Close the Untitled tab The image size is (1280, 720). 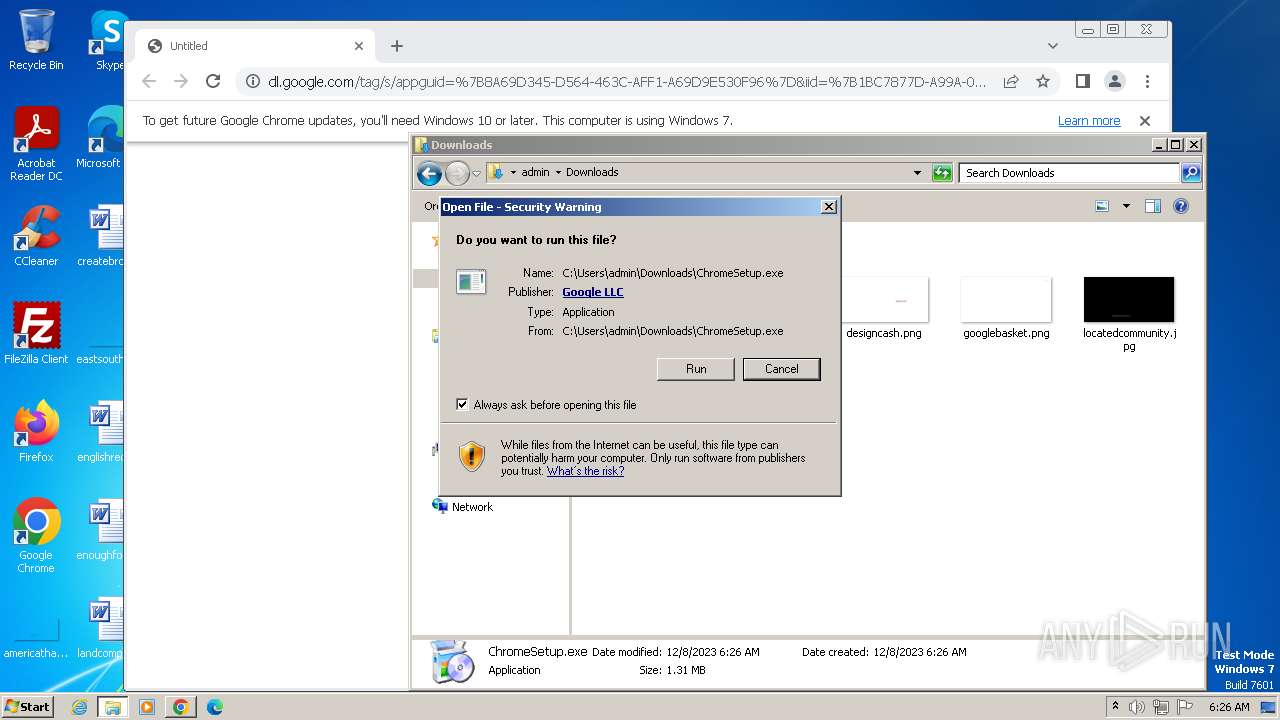click(359, 46)
